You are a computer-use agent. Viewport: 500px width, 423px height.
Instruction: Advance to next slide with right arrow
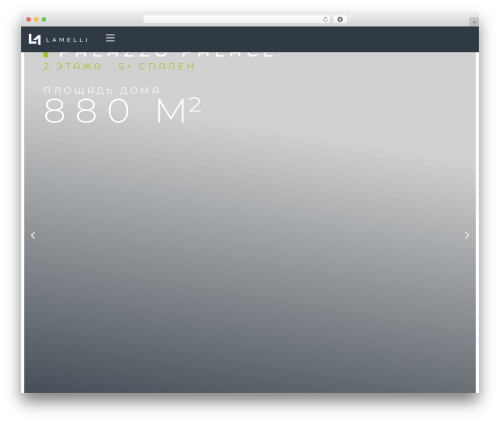pos(467,236)
